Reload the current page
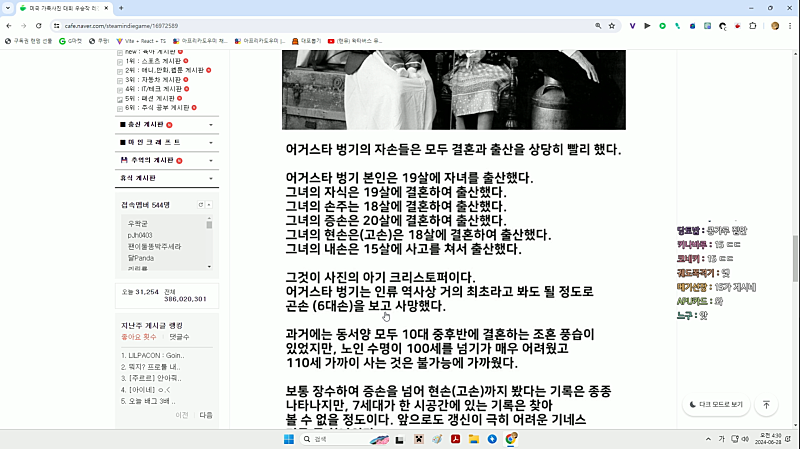800x449 pixels. (x=38, y=26)
